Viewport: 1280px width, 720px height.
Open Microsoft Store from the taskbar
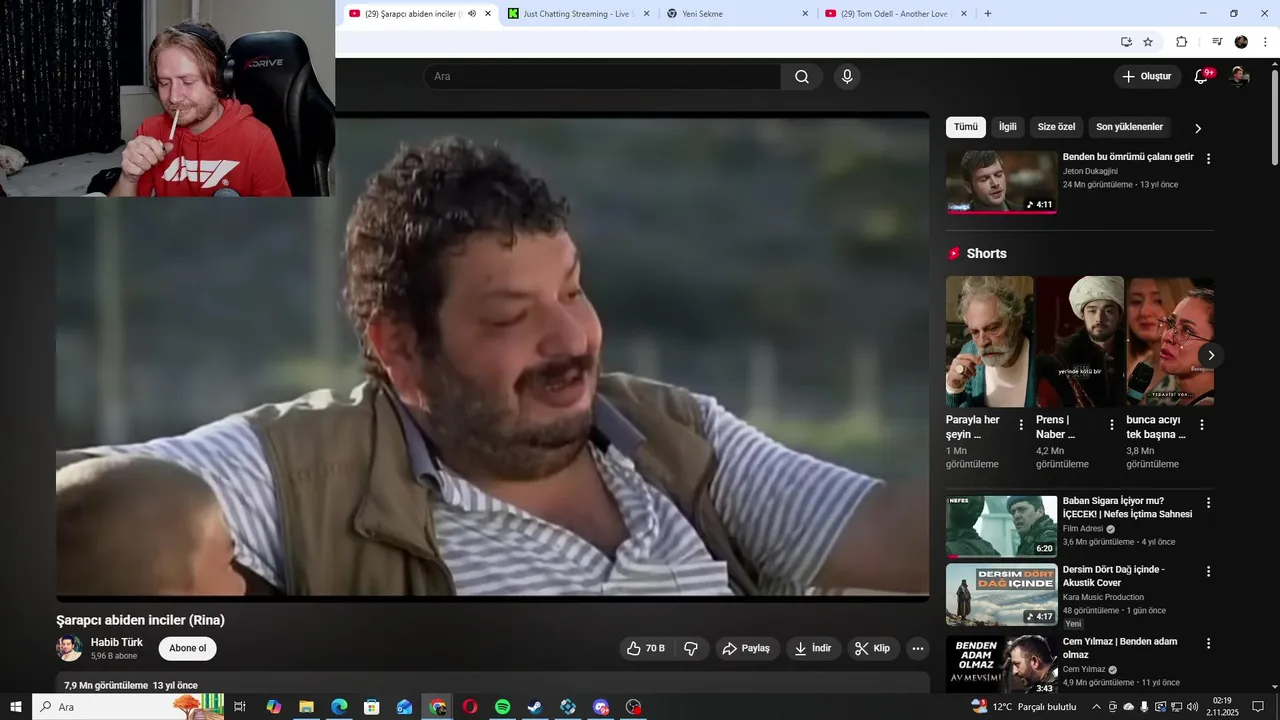(x=371, y=707)
